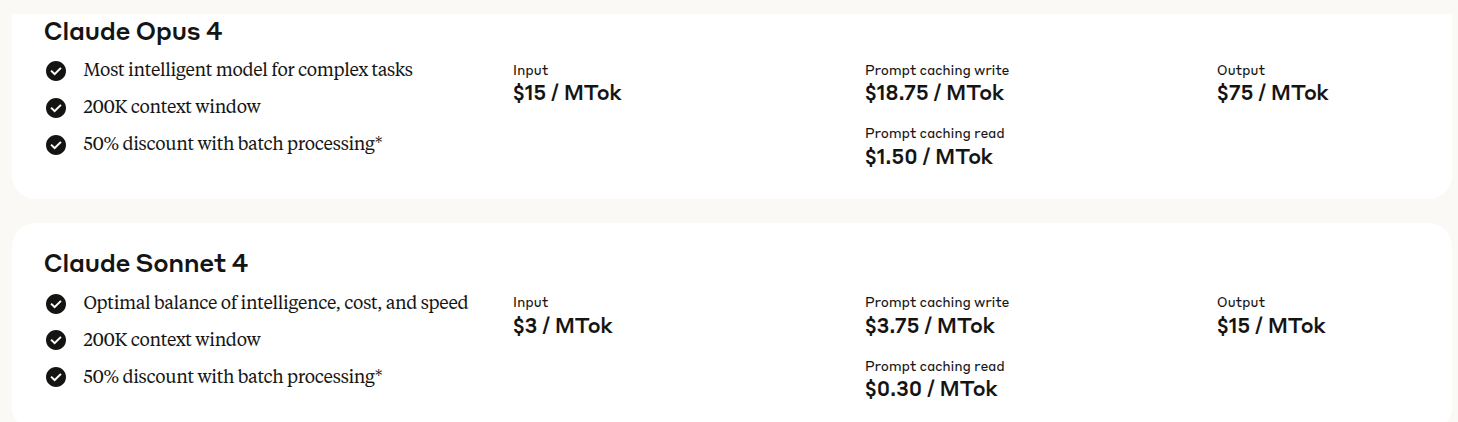Viewport: 1458px width, 422px height.
Task: Click Most intelligent model for complex tasks text
Action: click(x=248, y=70)
